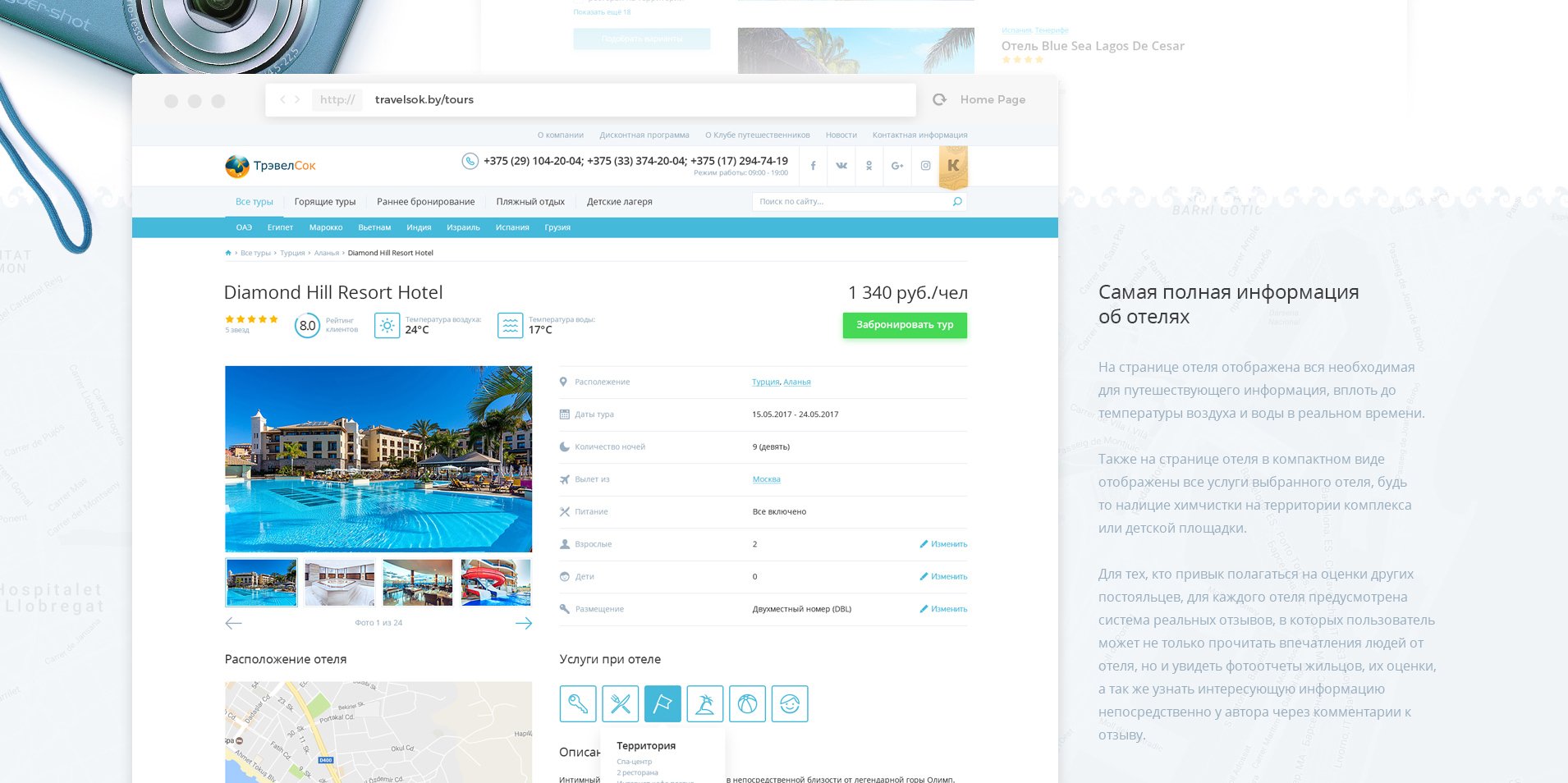This screenshot has width=1568, height=783.
Task: Click the Facebook social icon
Action: point(813,166)
